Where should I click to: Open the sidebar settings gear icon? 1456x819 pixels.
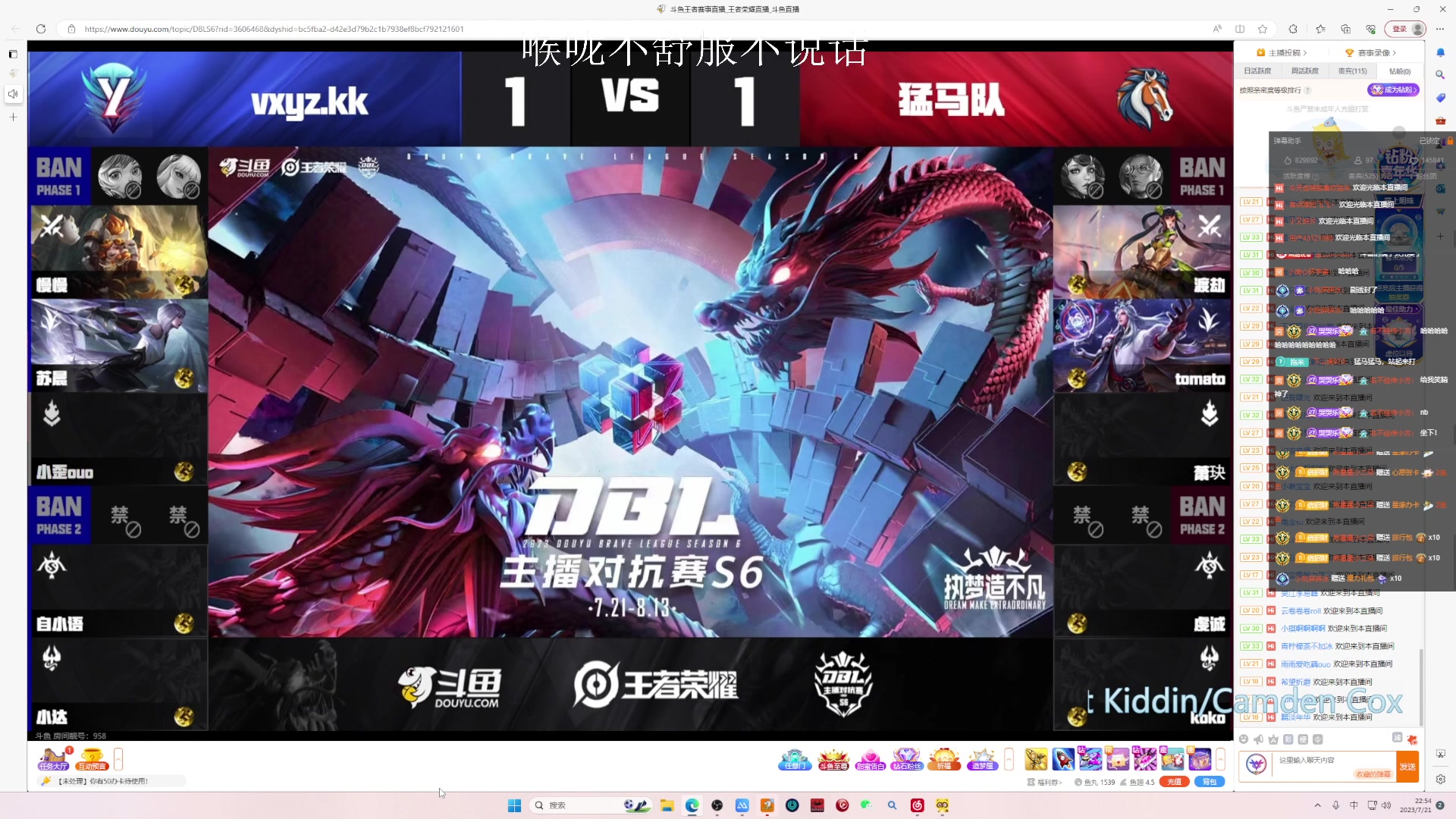[x=1441, y=779]
